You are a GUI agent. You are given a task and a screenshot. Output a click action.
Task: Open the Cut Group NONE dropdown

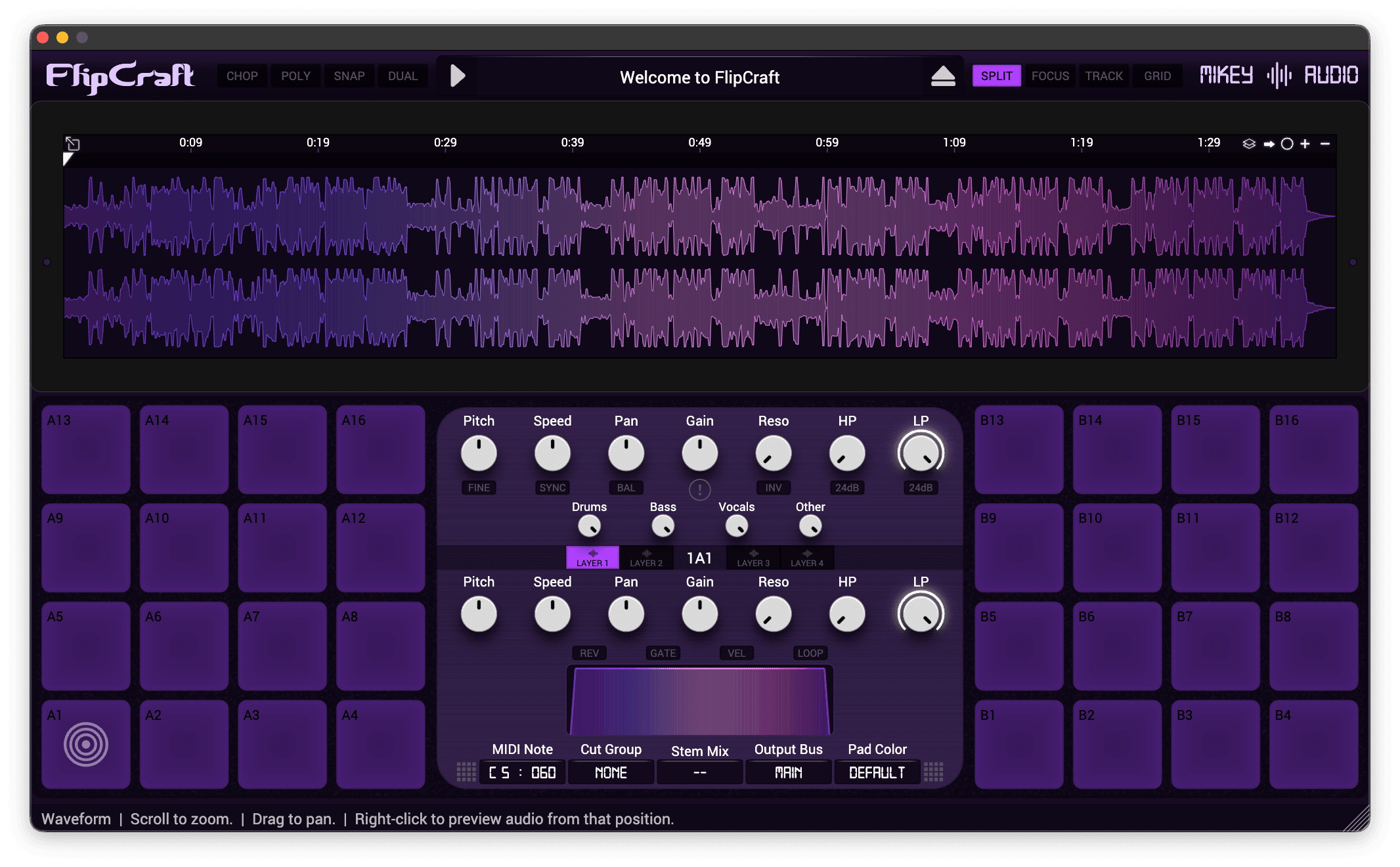611,773
